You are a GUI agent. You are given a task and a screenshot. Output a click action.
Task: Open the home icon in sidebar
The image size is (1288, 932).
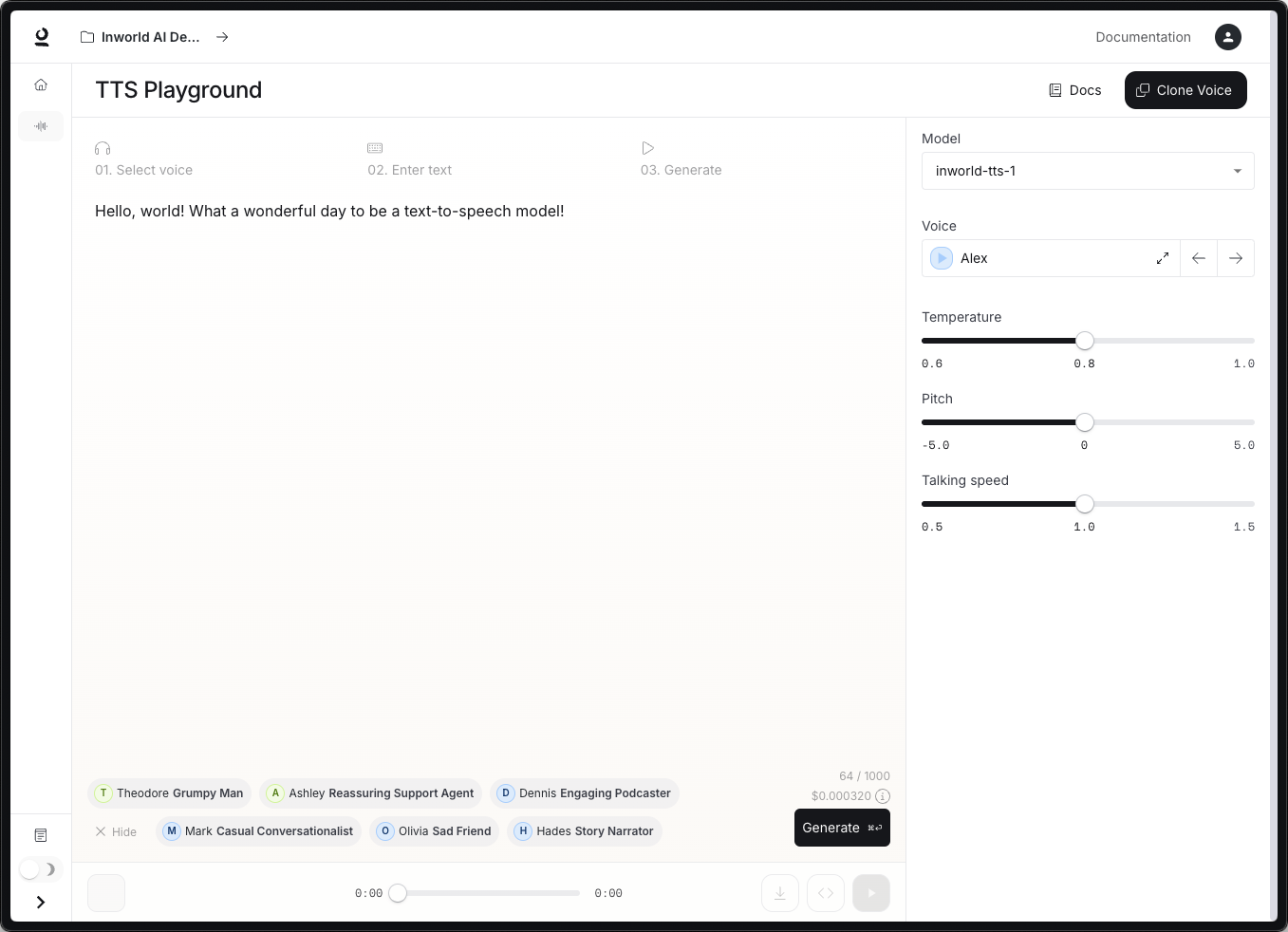pos(41,84)
